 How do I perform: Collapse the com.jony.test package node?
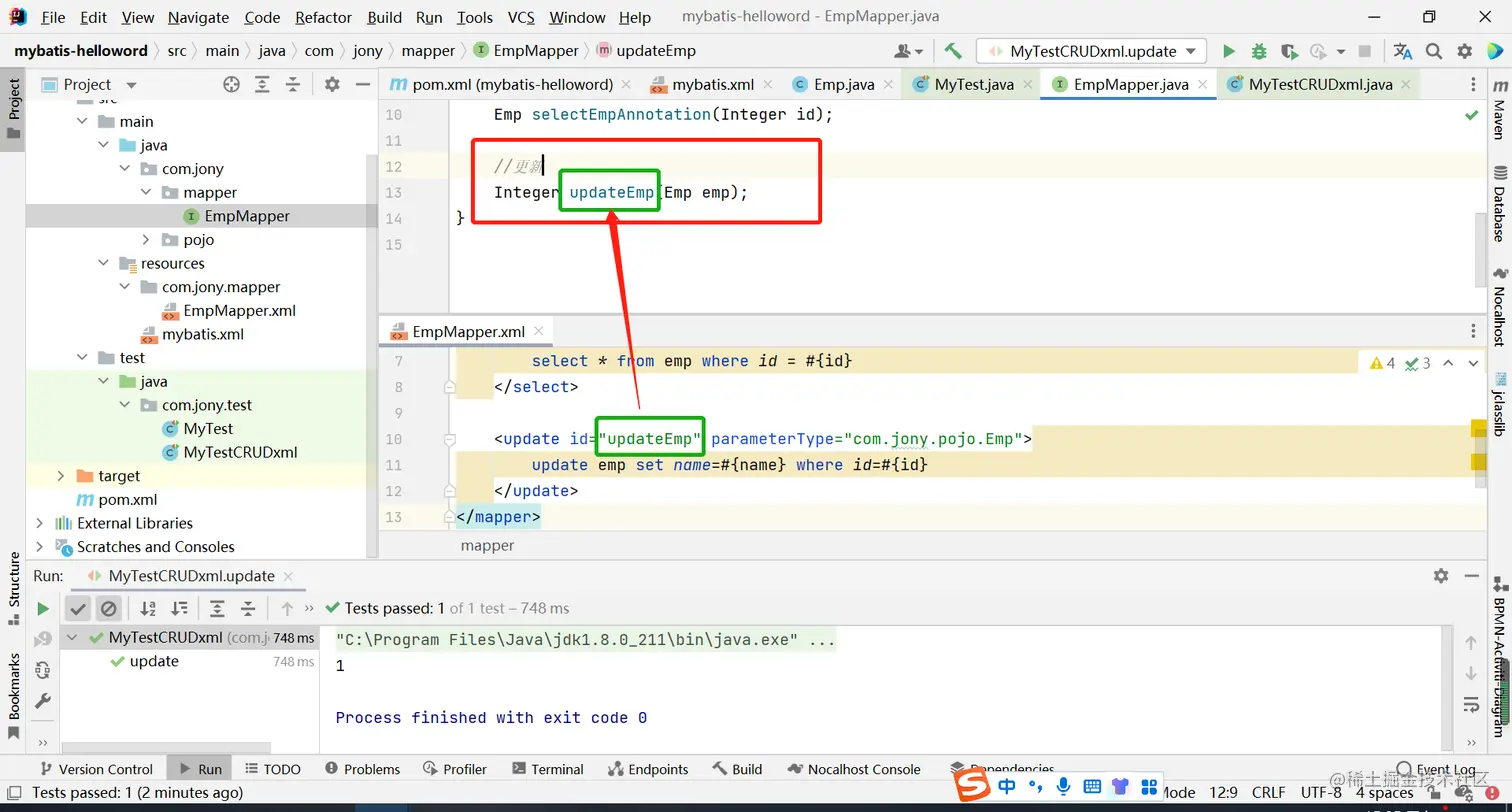click(125, 406)
